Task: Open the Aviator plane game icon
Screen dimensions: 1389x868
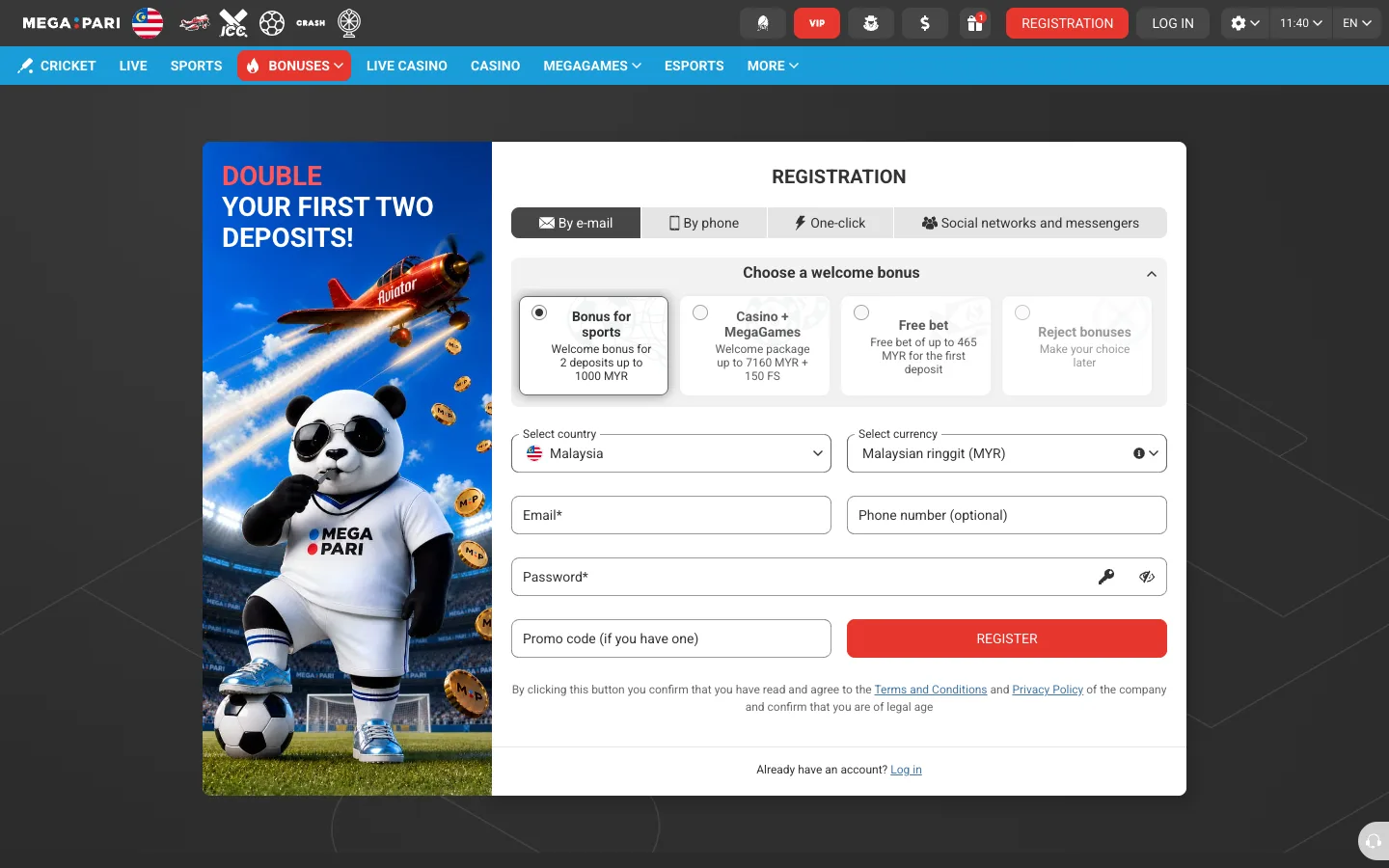Action: [195, 23]
